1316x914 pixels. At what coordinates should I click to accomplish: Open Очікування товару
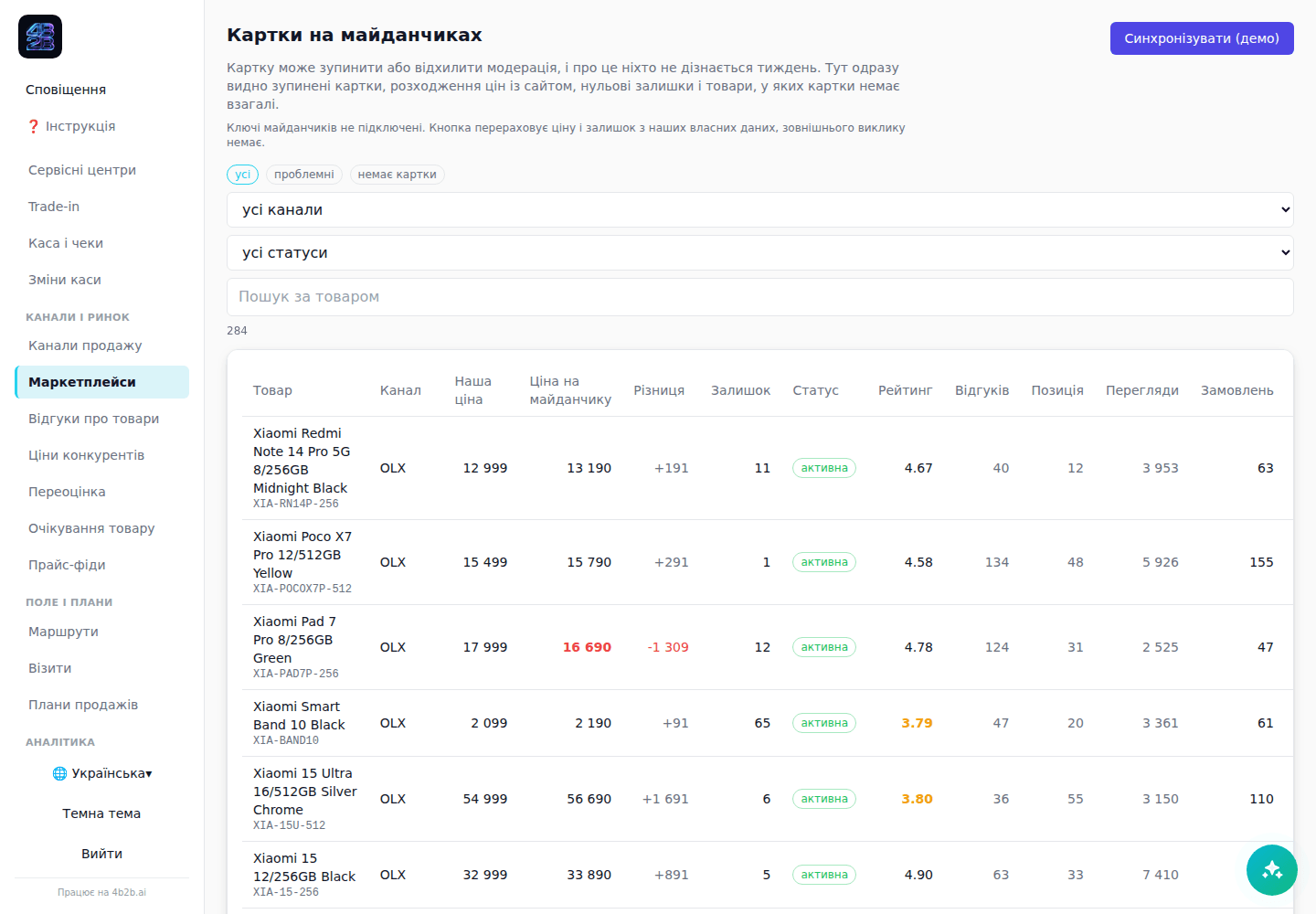point(101,528)
